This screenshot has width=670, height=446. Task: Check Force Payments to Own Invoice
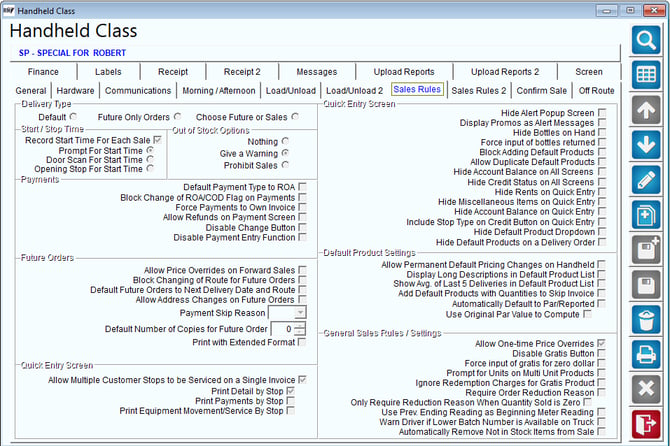coord(303,207)
